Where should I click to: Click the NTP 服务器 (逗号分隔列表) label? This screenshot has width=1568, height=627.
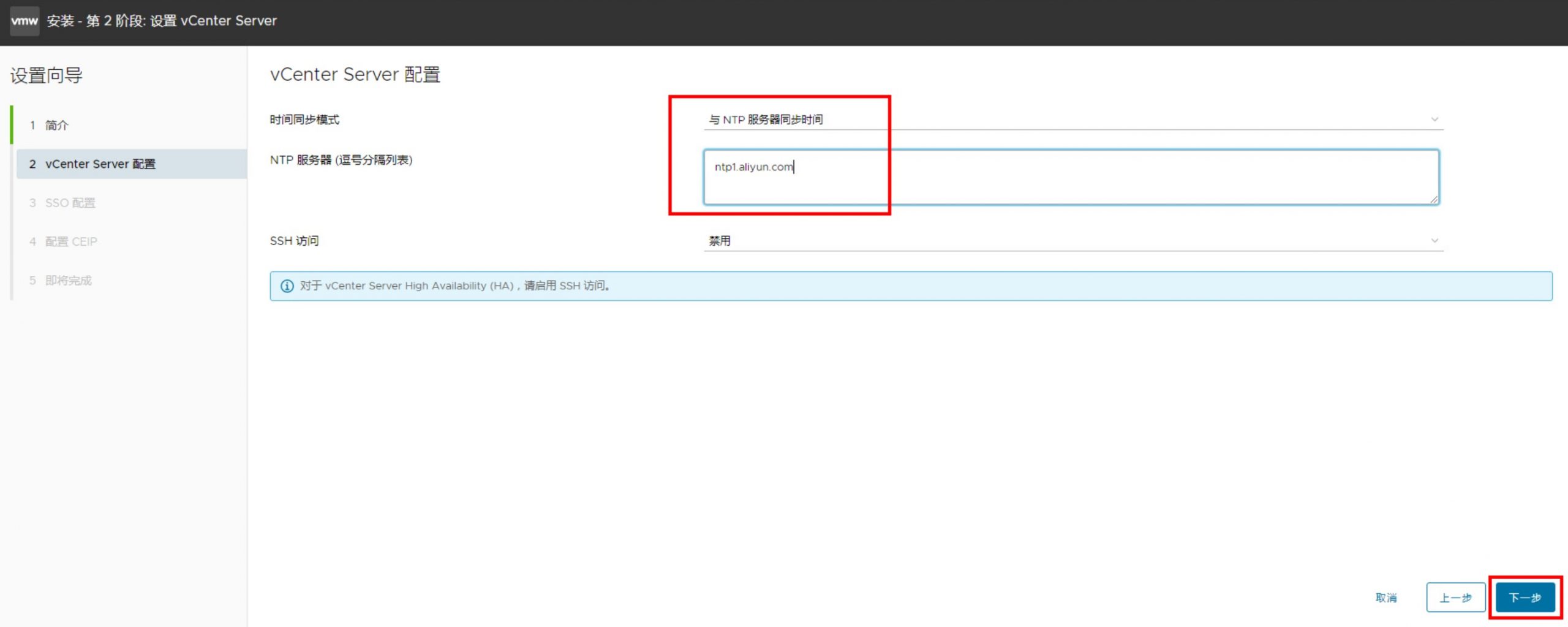point(341,160)
